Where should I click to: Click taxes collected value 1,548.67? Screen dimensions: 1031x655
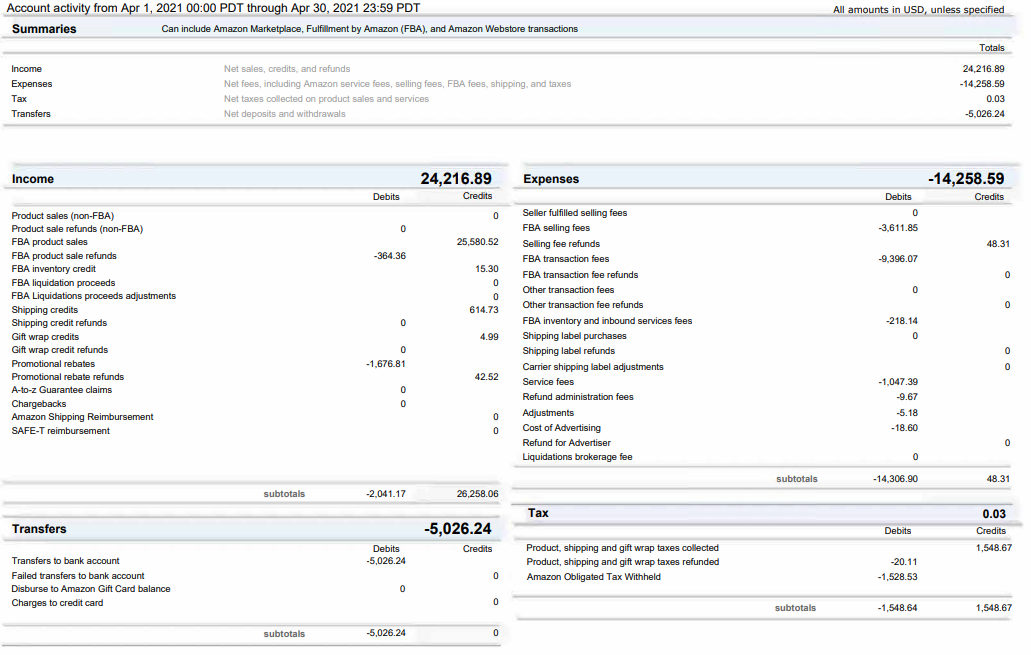(x=994, y=548)
